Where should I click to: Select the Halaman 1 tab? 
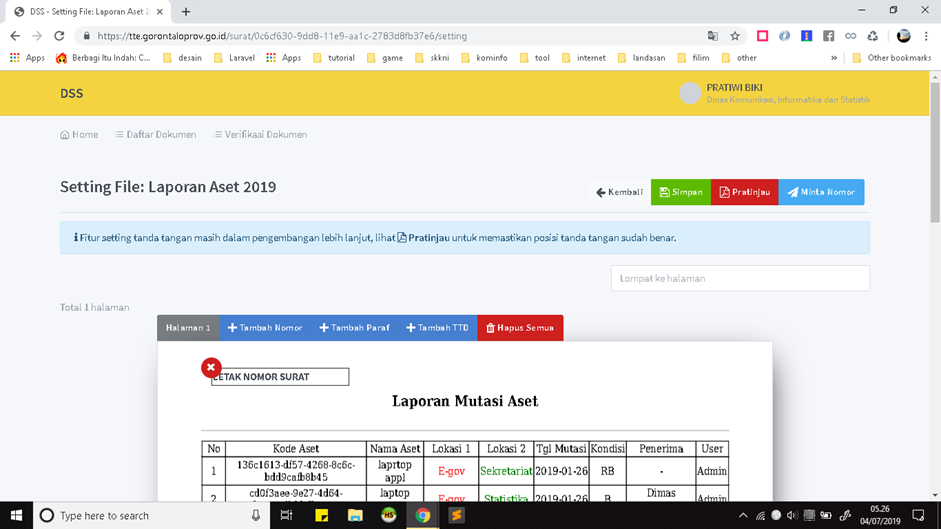tap(188, 328)
